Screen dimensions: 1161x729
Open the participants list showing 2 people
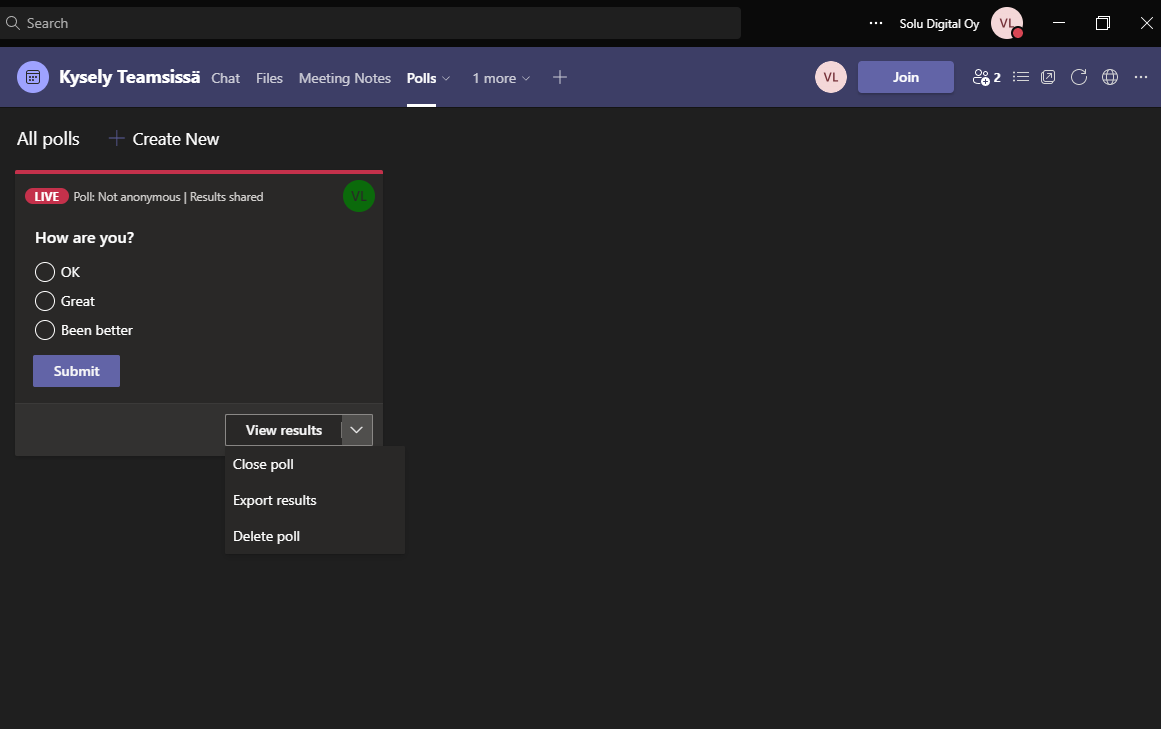point(986,77)
